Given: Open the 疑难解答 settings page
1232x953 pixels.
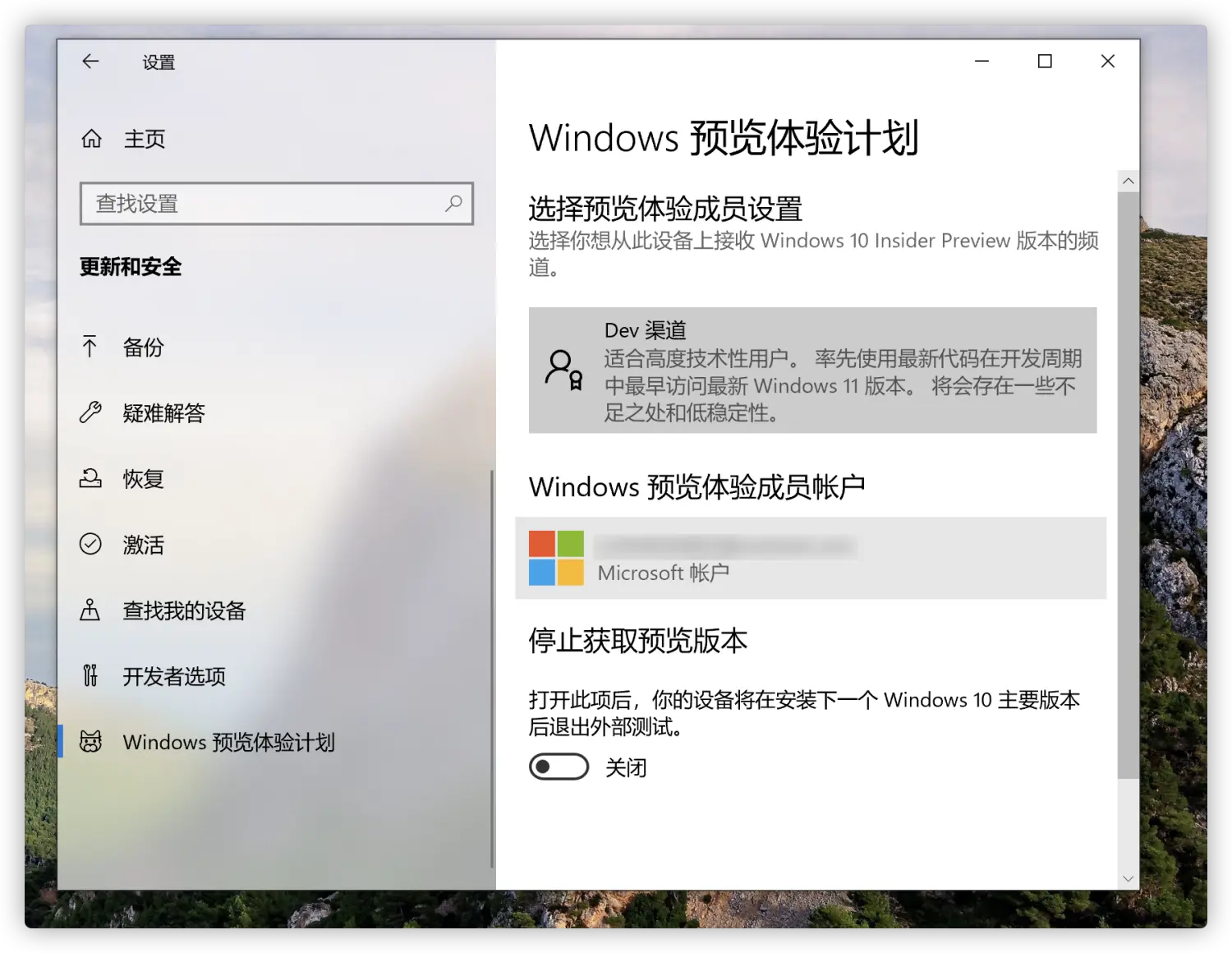Looking at the screenshot, I should [x=275, y=412].
